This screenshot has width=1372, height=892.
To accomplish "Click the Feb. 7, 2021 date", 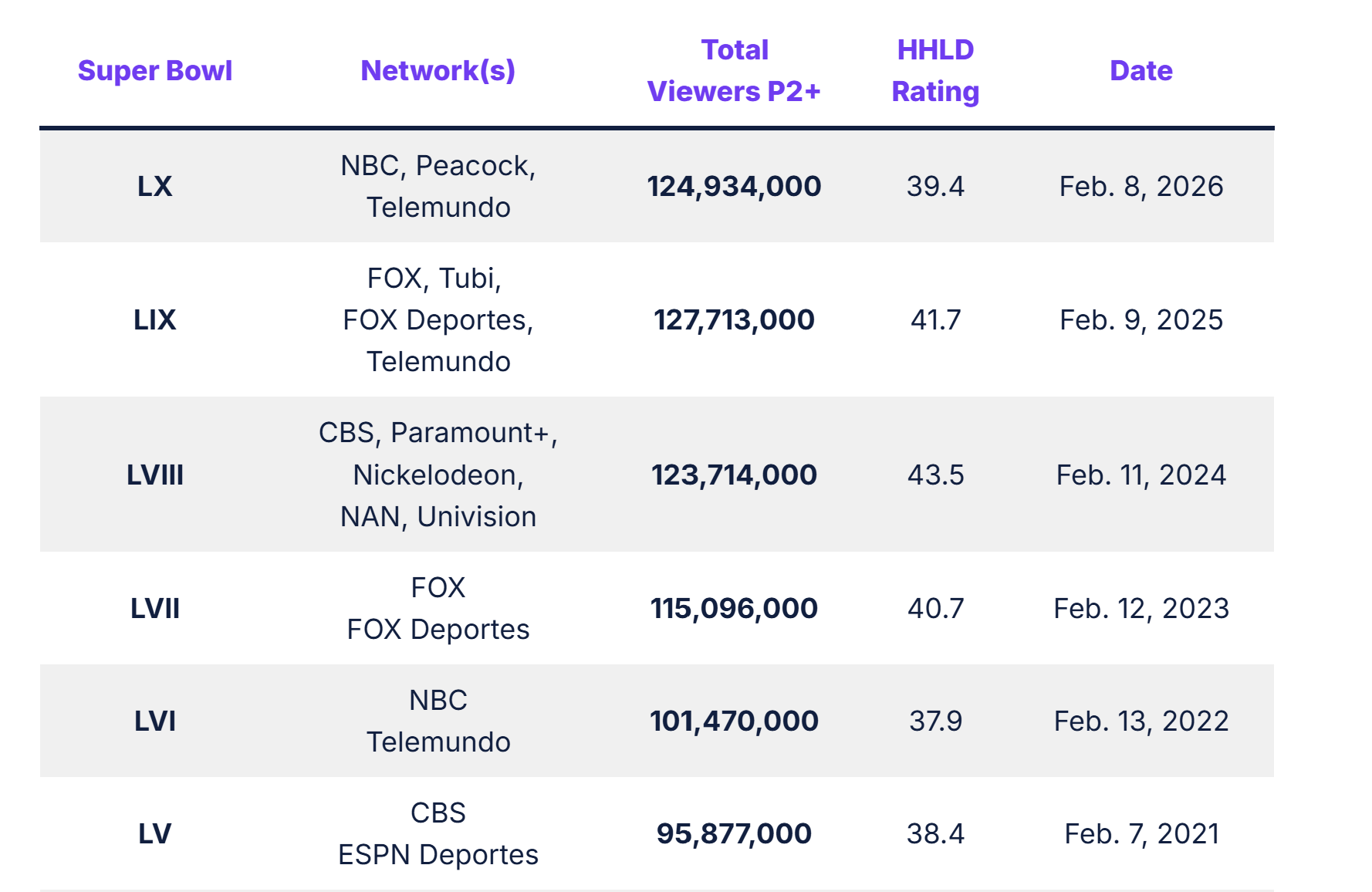I will click(1141, 834).
